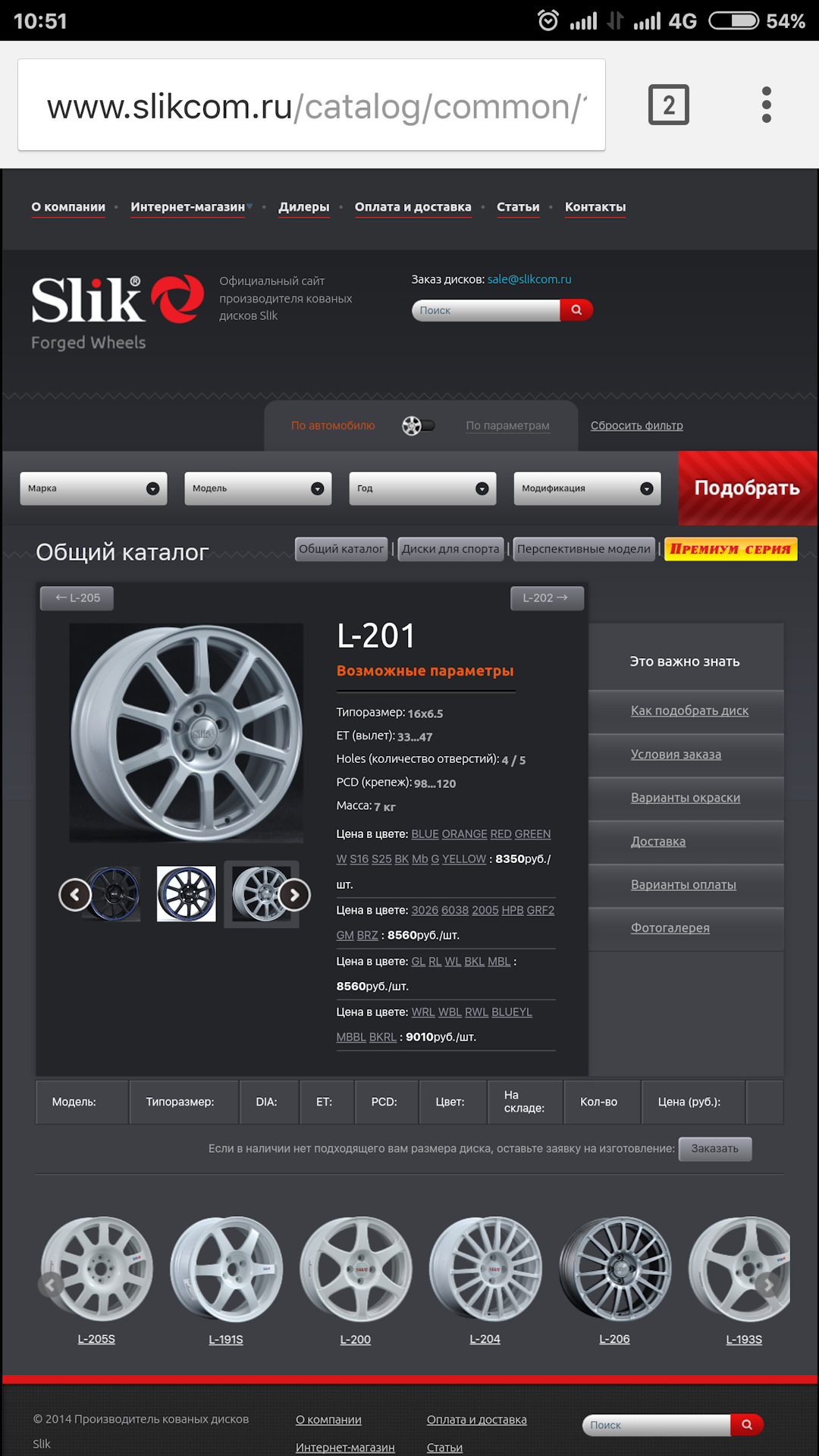Open the large L-201 wheel image
Image resolution: width=819 pixels, height=1456 pixels.
tap(187, 733)
